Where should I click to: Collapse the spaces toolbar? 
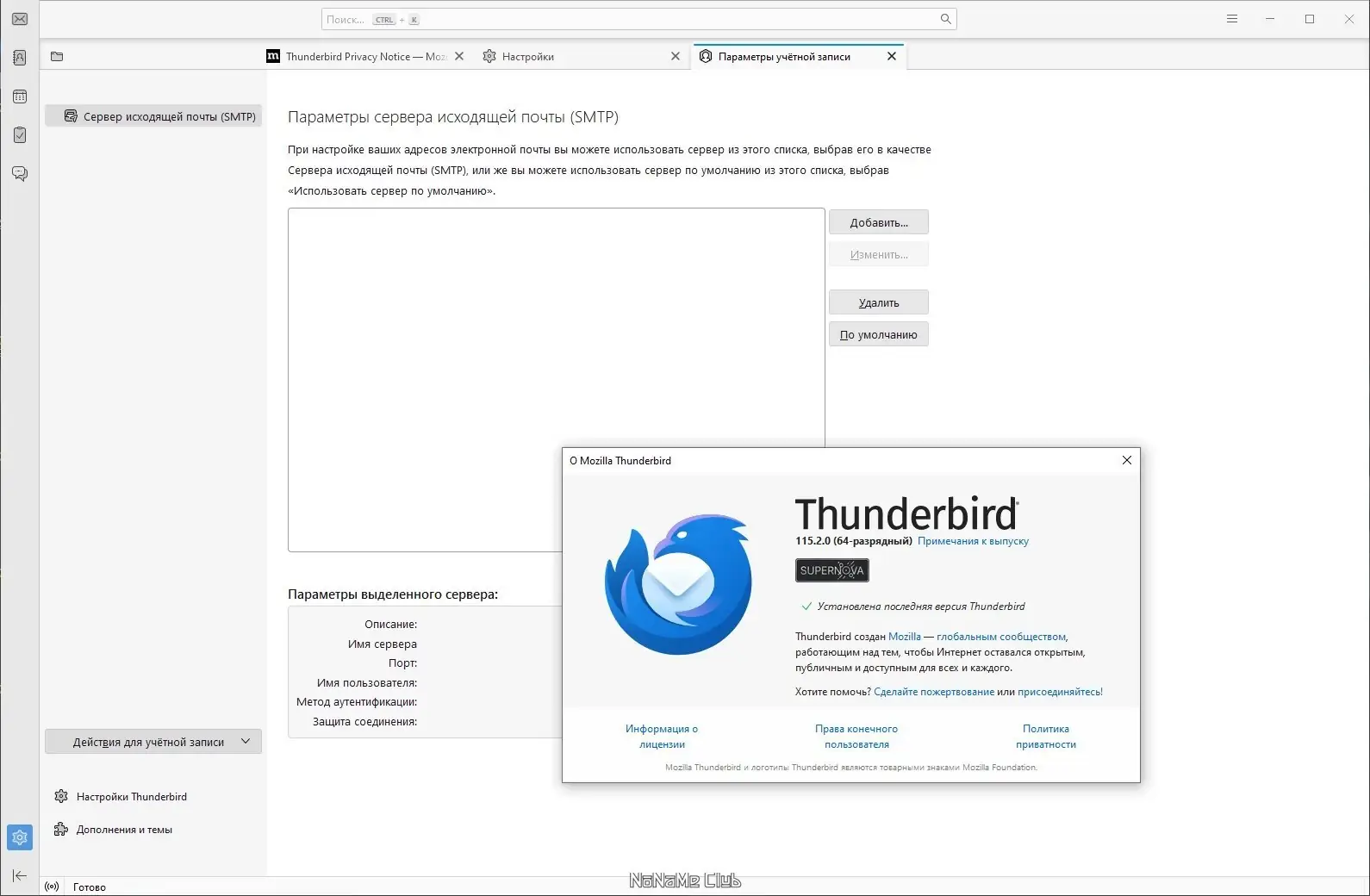point(20,875)
